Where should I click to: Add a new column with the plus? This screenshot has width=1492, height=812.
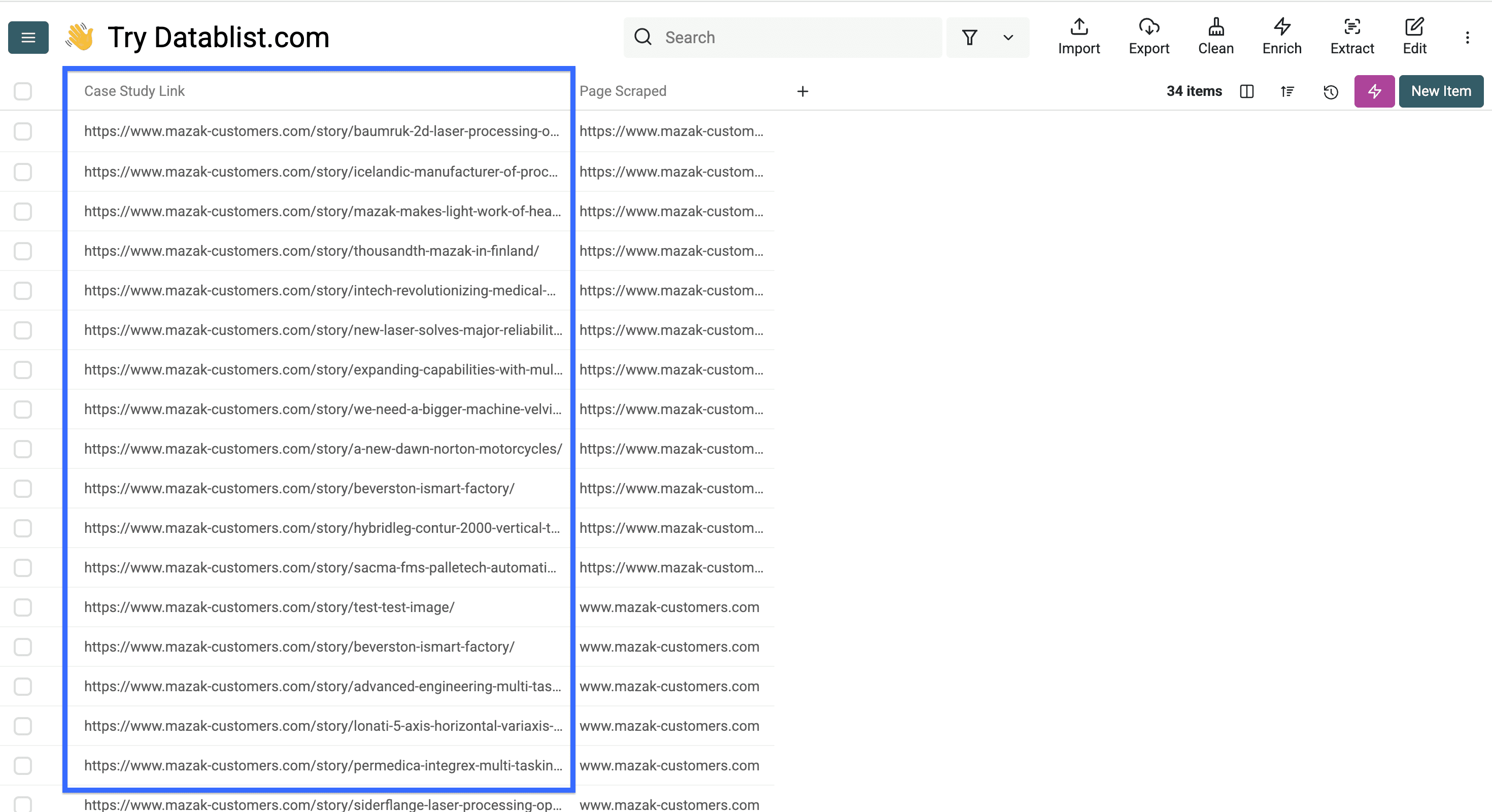[803, 91]
